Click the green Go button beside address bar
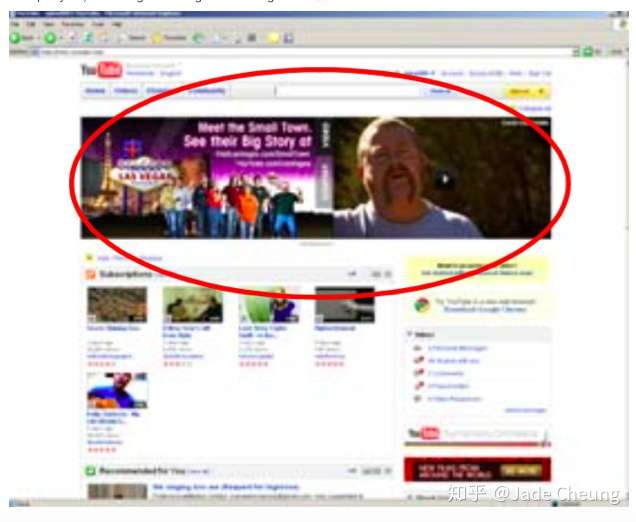The width and height of the screenshot is (636, 522). tap(588, 52)
